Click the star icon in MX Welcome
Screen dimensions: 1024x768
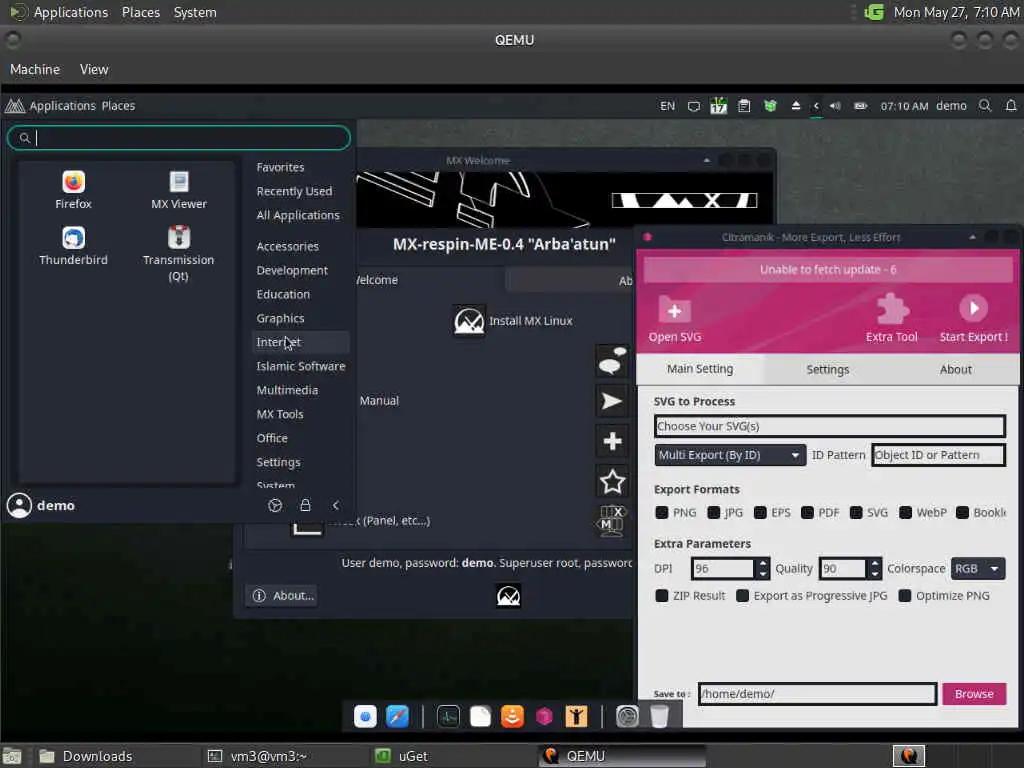(x=612, y=482)
